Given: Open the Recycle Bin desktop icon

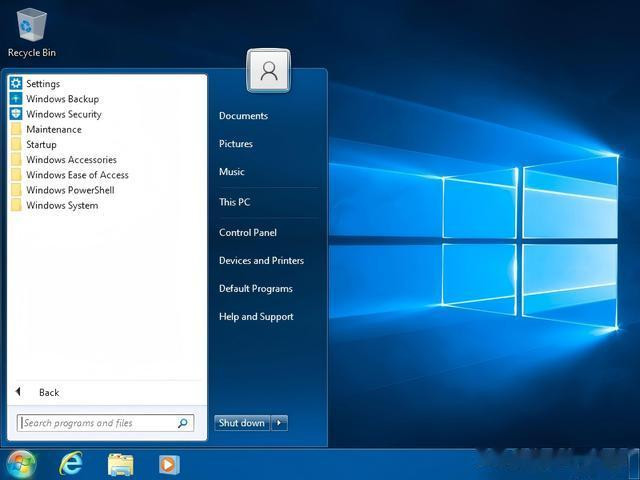Looking at the screenshot, I should click(32, 33).
